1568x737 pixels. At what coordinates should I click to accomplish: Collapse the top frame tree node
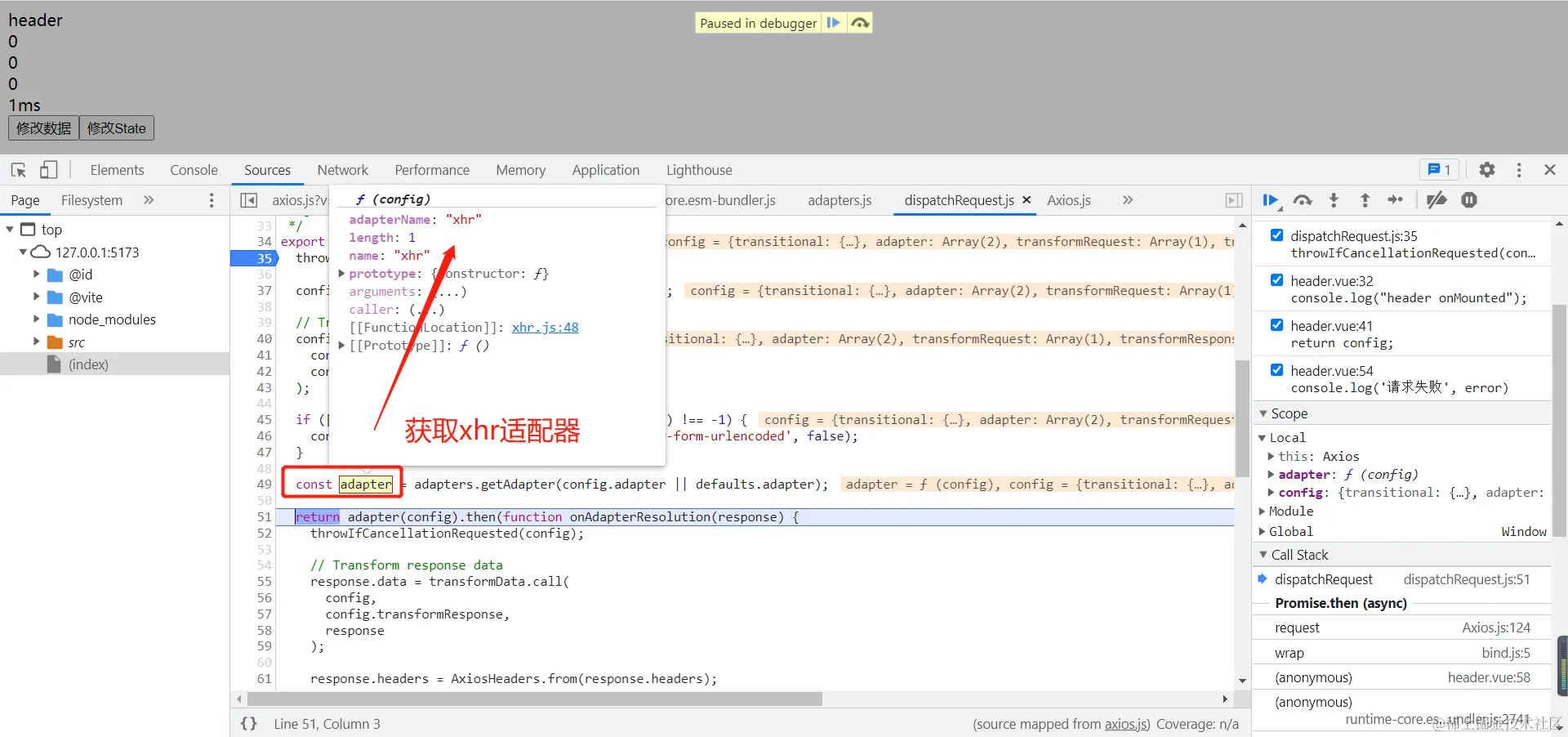(x=10, y=230)
